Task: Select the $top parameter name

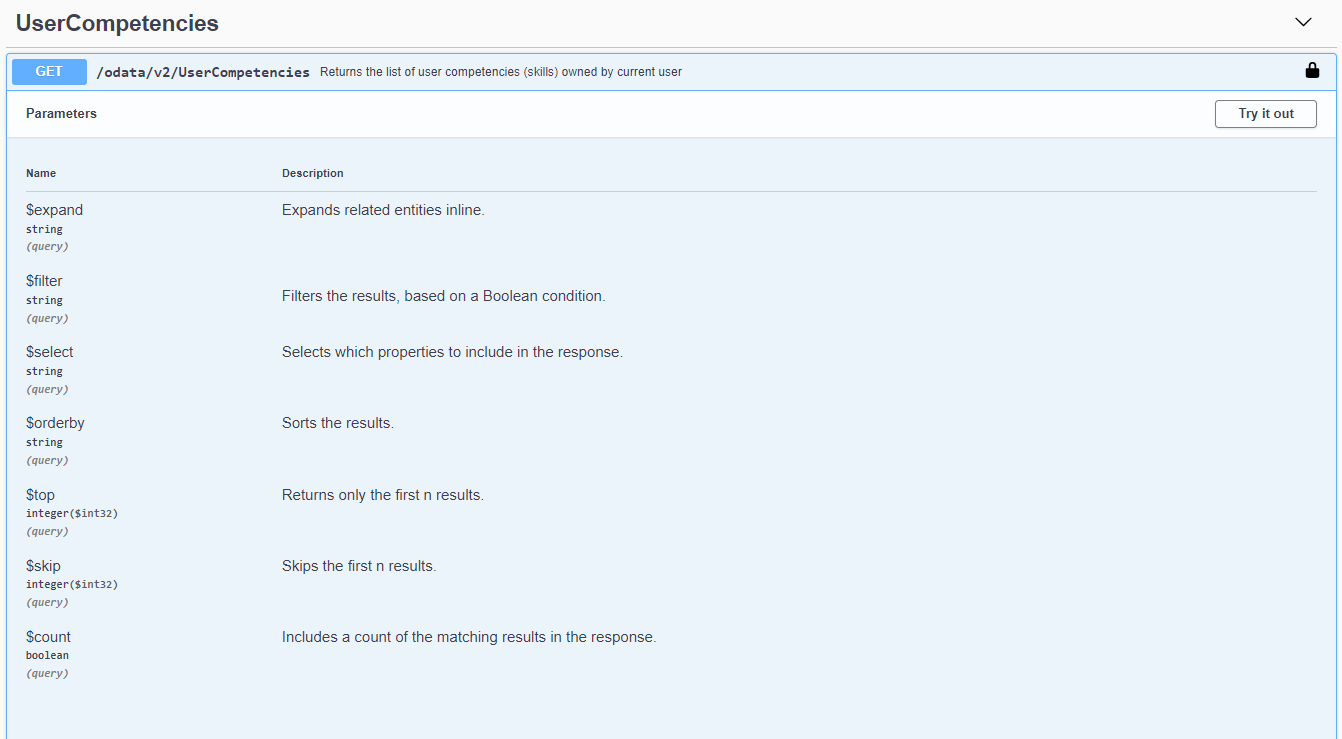Action: [x=40, y=495]
